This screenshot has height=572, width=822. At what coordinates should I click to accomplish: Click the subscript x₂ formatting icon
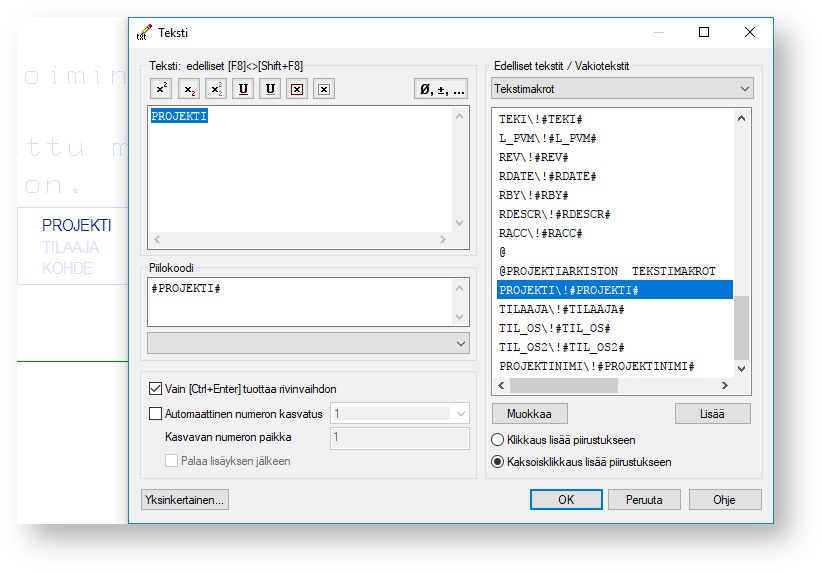[188, 89]
